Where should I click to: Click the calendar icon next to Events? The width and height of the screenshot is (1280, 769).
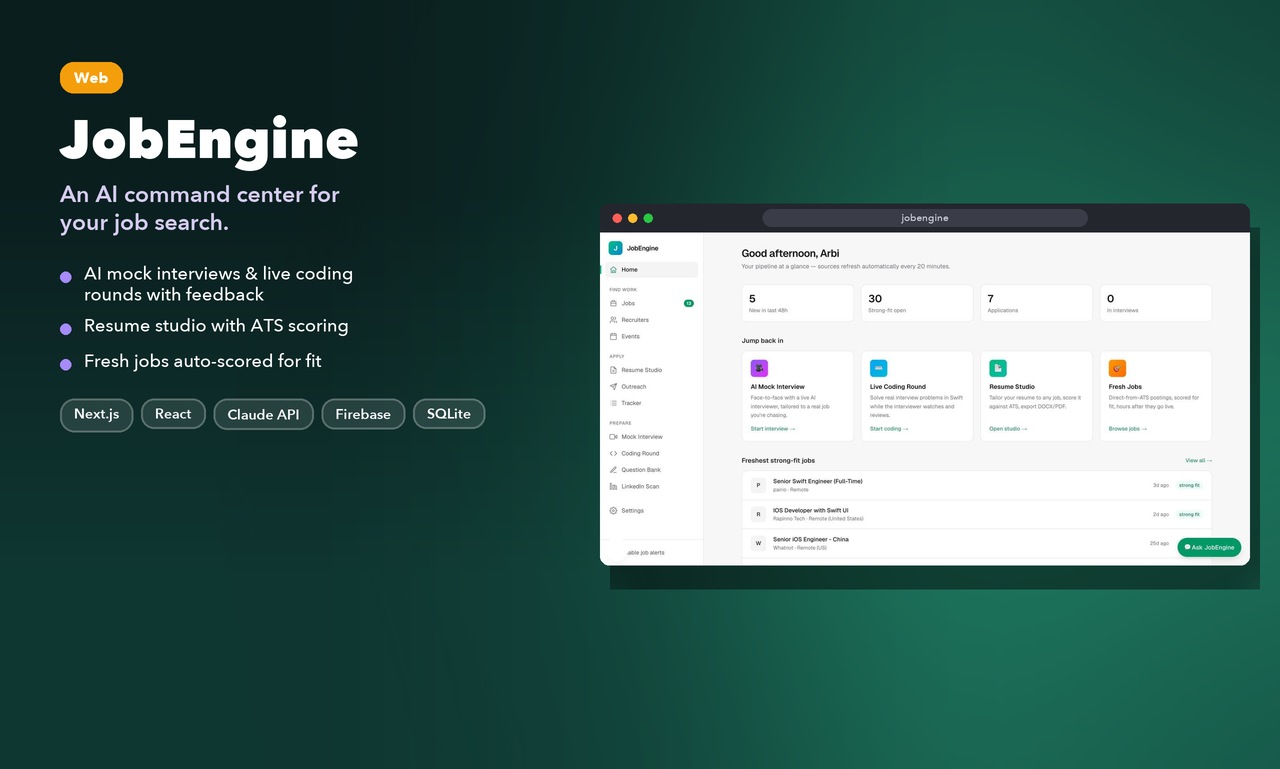coord(613,337)
